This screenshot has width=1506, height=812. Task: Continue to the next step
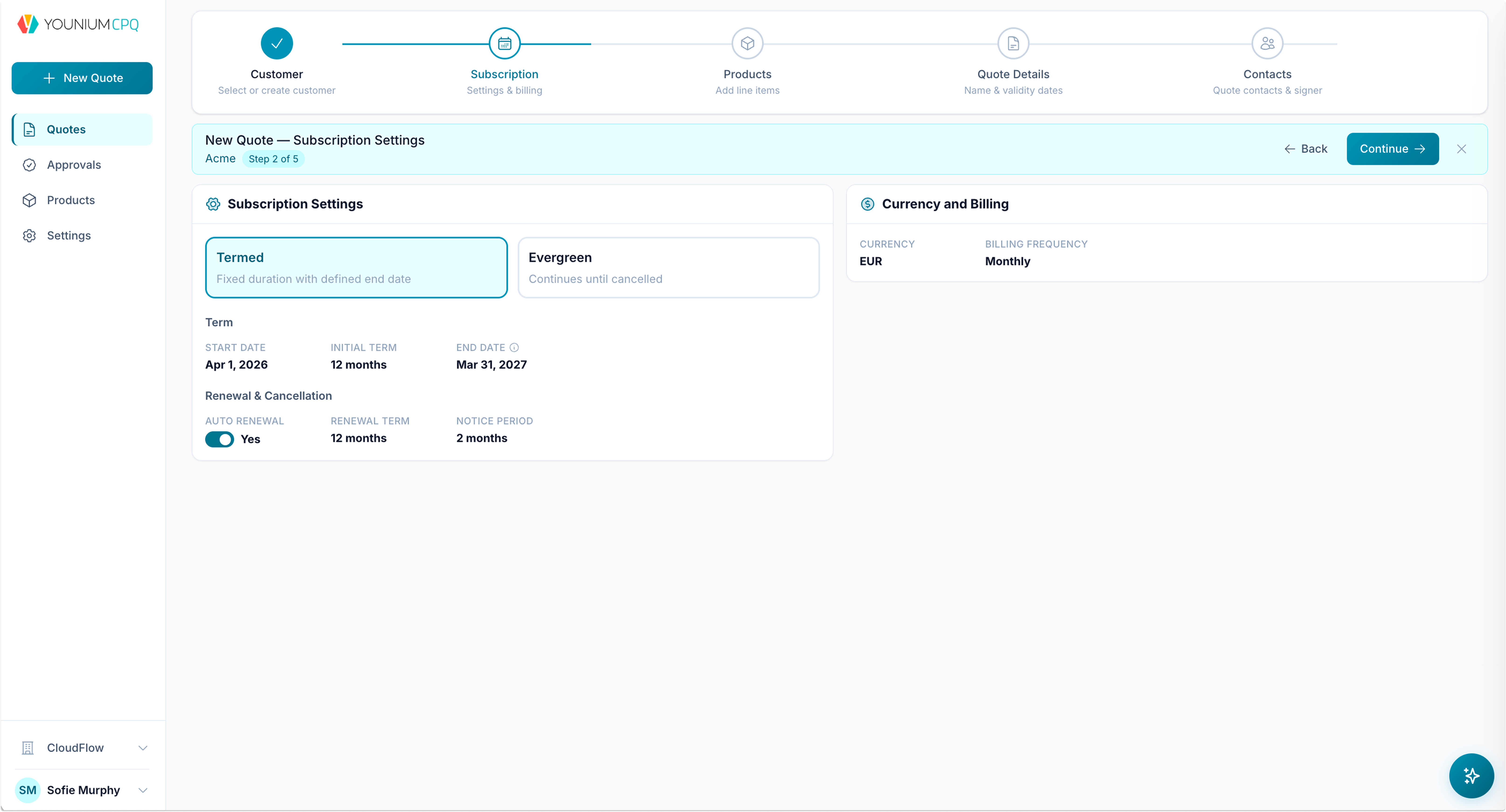point(1393,149)
